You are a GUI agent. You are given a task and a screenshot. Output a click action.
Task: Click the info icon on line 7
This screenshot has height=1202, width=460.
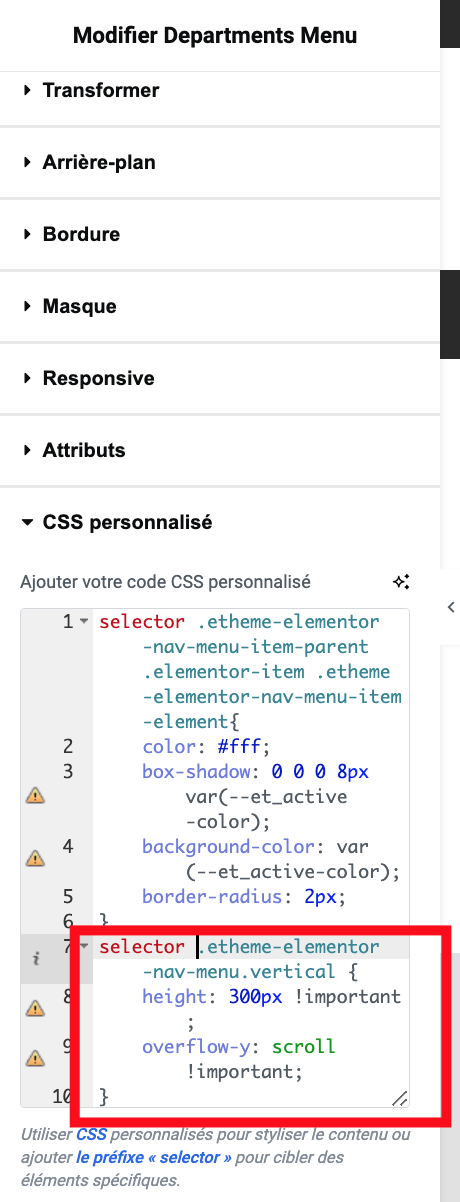[35, 958]
